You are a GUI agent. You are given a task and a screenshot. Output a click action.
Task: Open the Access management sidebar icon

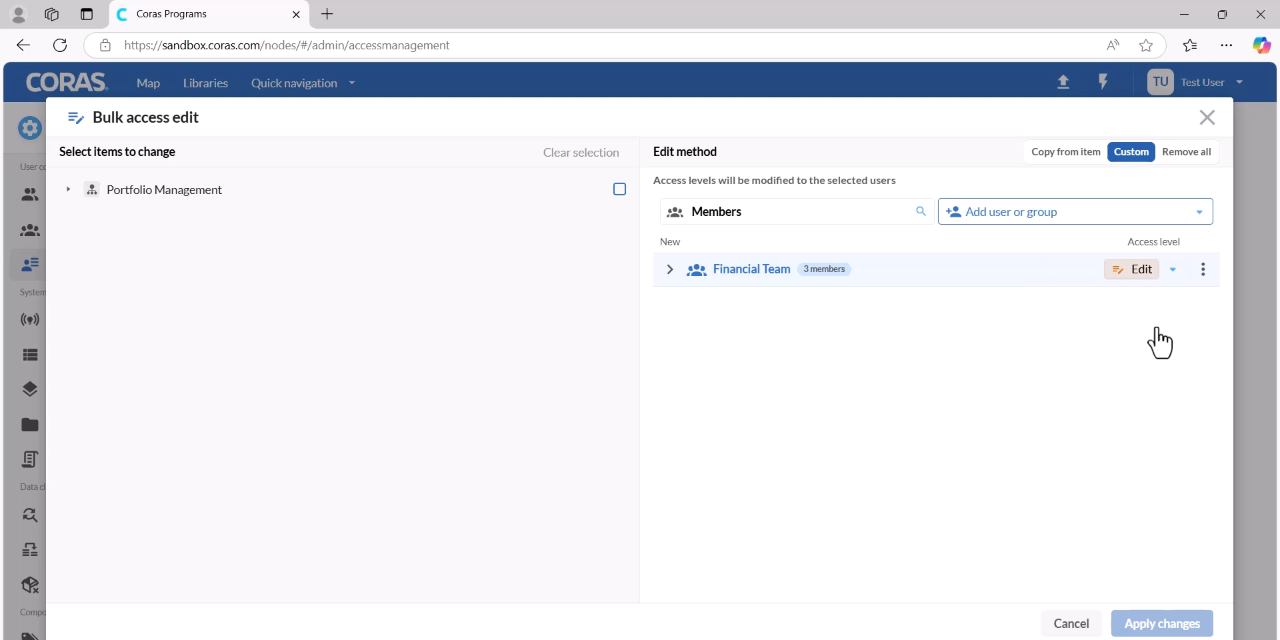click(30, 264)
